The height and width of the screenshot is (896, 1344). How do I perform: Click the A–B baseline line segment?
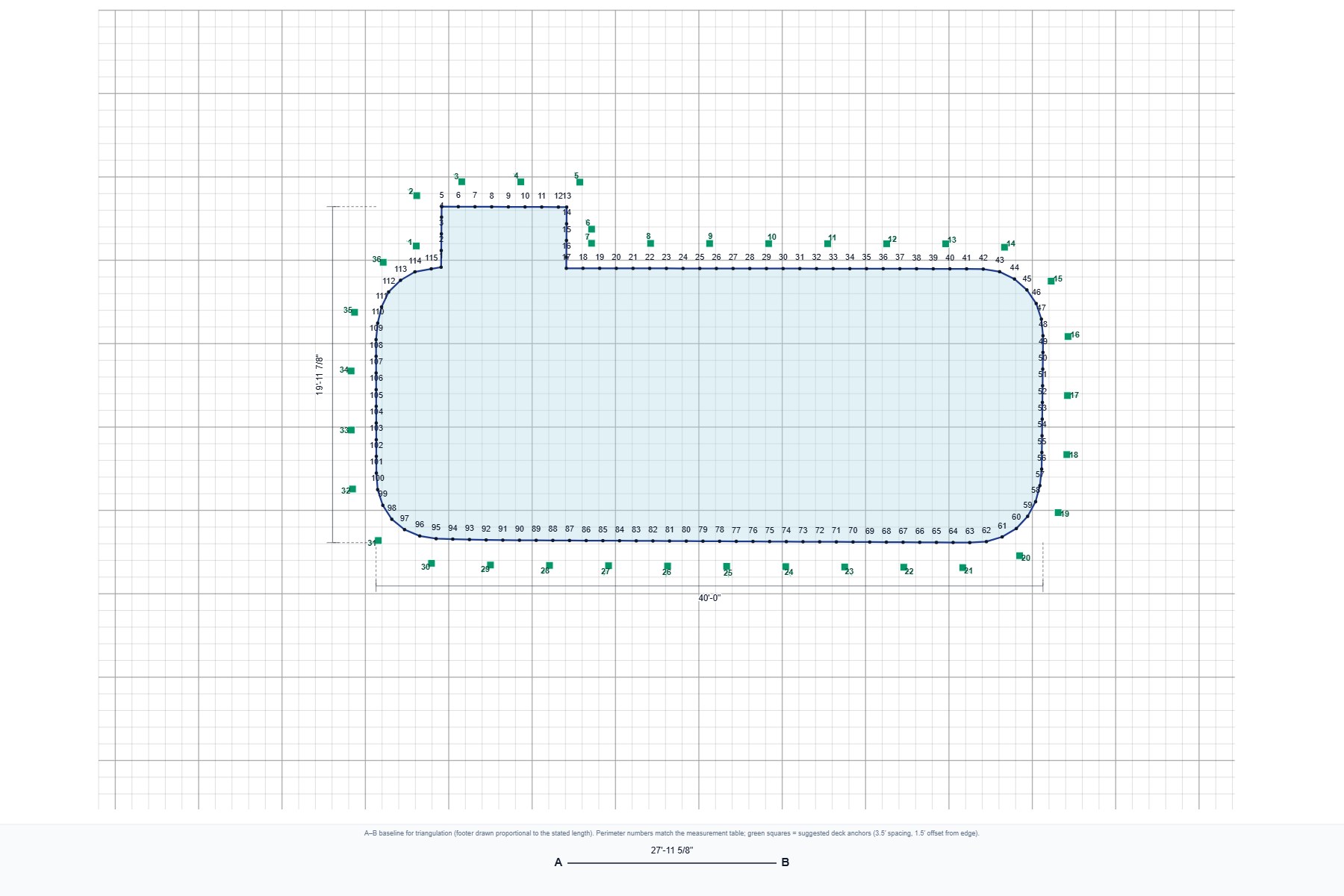pyautogui.click(x=671, y=863)
